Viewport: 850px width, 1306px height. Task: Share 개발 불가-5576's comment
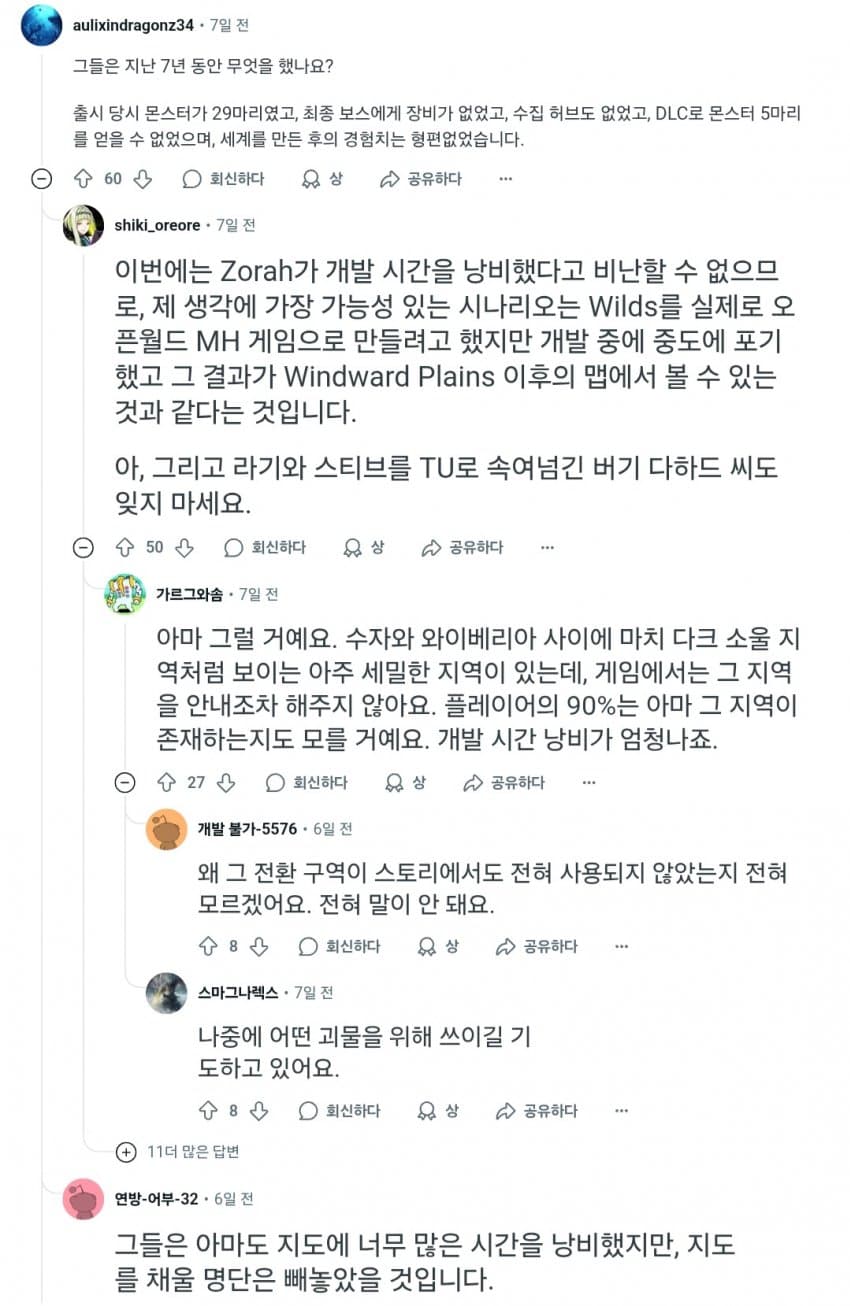point(505,945)
